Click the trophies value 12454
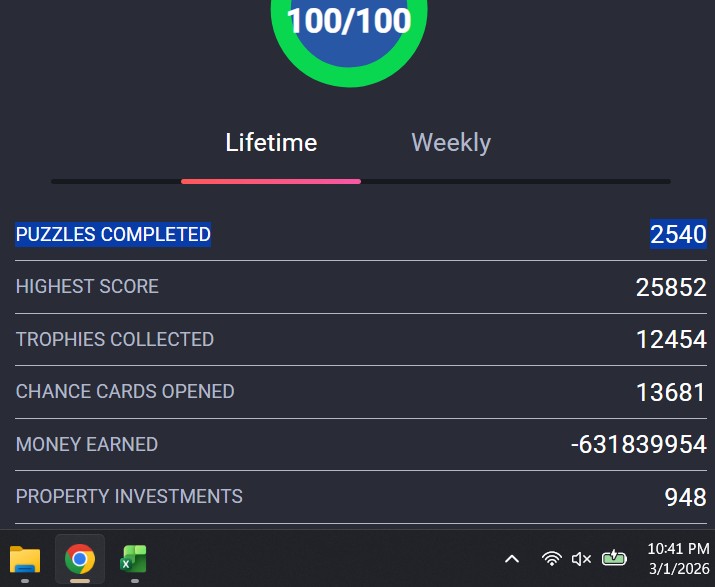Image resolution: width=715 pixels, height=587 pixels. 671,340
